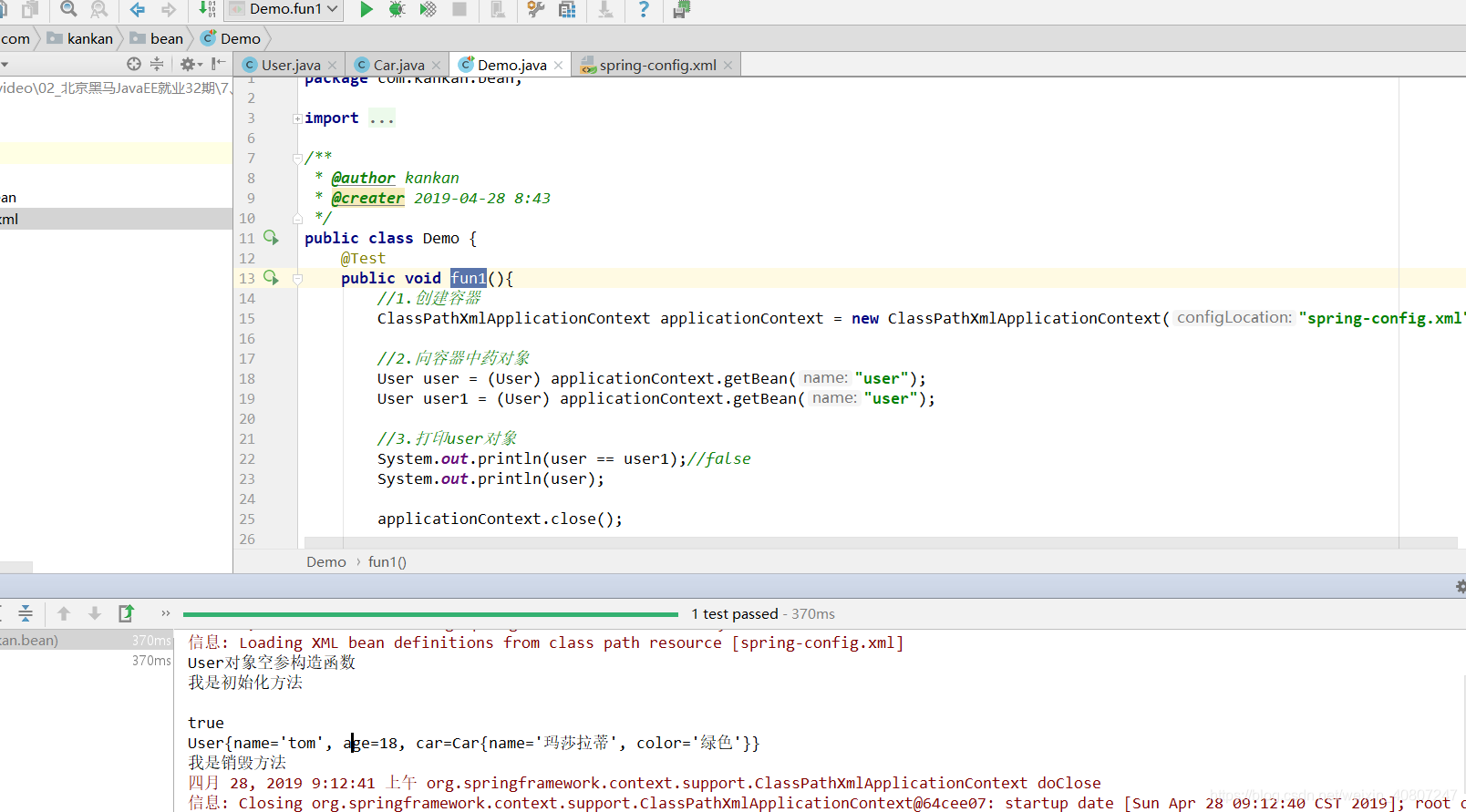Click the fold end marker on line 10
This screenshot has height=812, width=1466.
[x=297, y=219]
